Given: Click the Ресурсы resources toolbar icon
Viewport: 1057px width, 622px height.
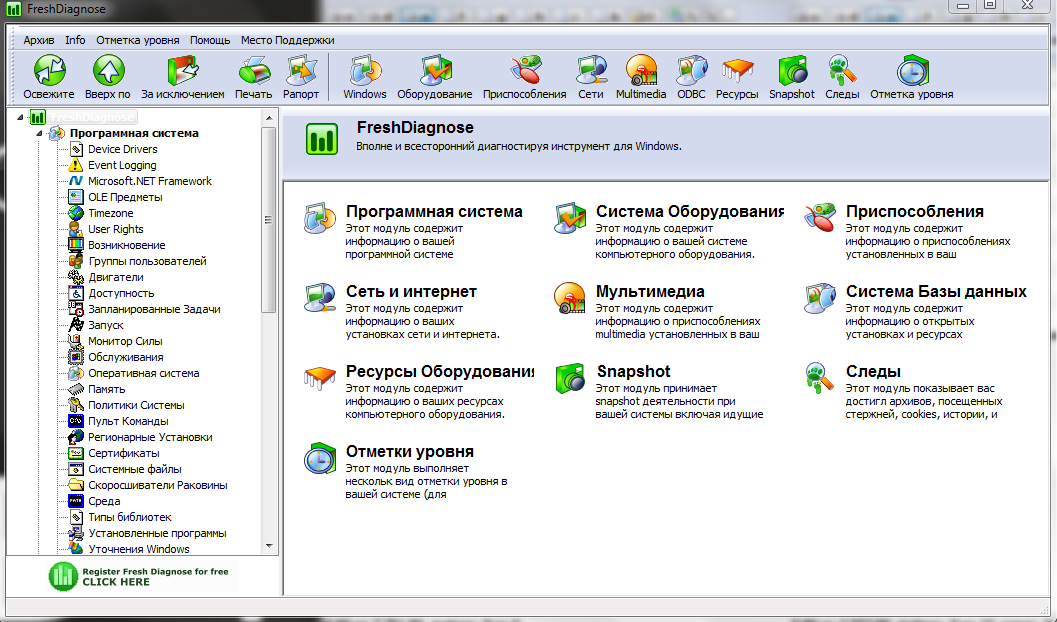Looking at the screenshot, I should click(737, 71).
